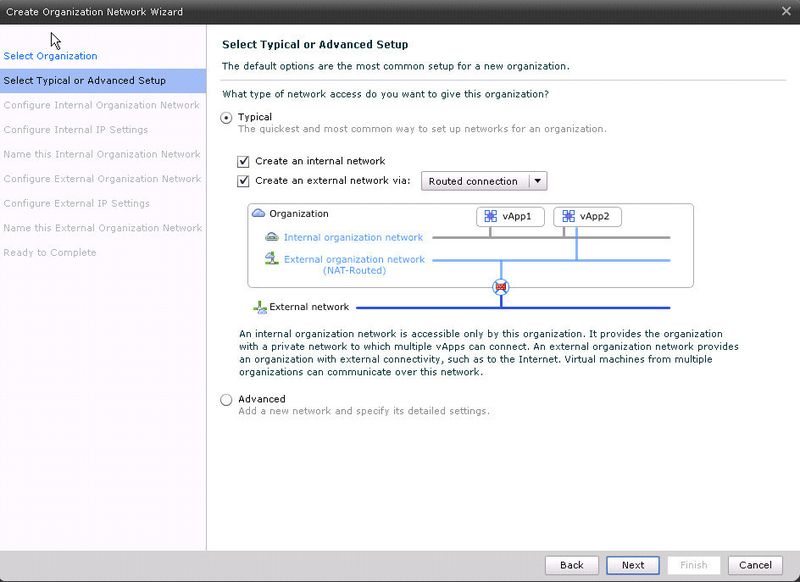Close the wizard with the X button
Screen dimensions: 800x582
pyautogui.click(x=786, y=11)
